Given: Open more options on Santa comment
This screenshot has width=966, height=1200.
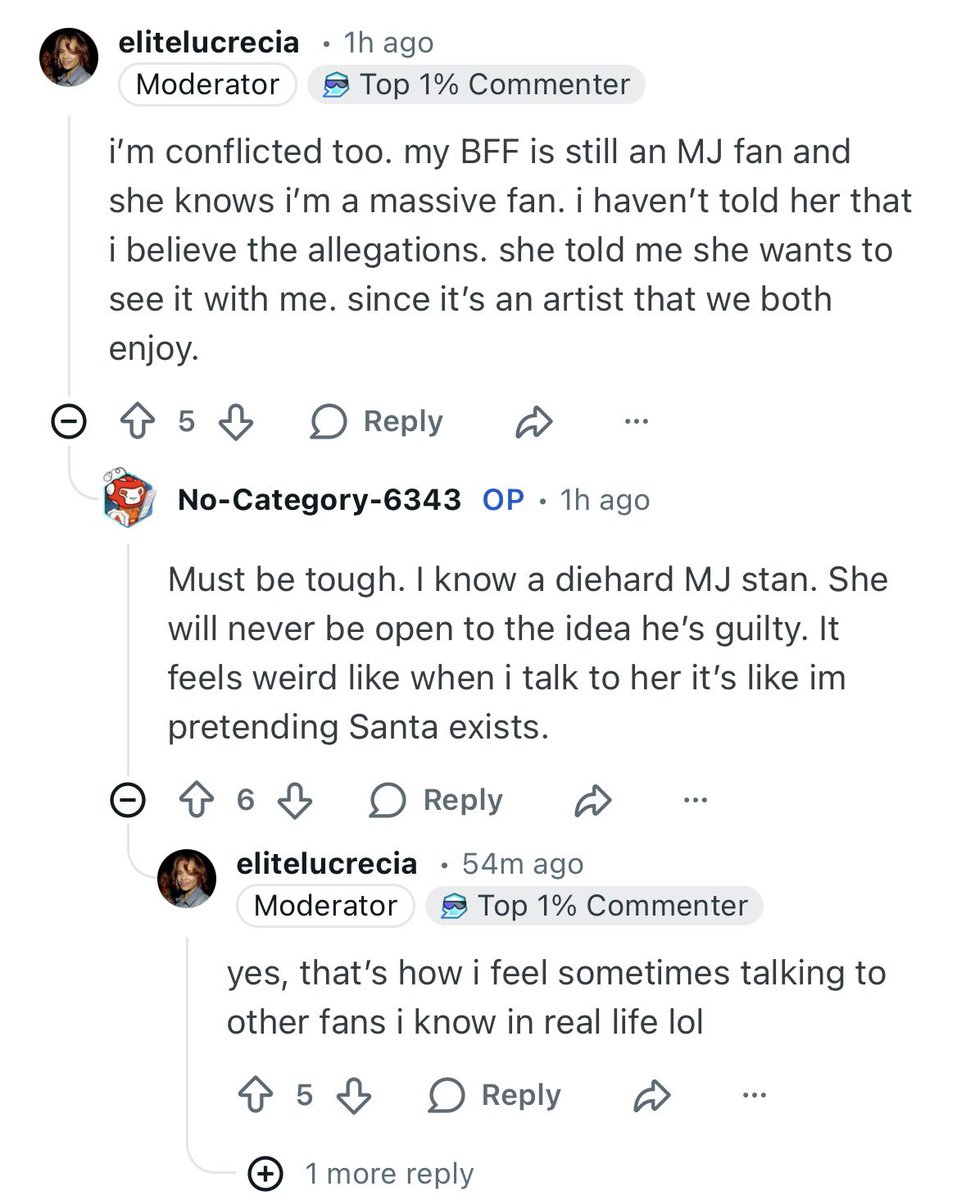Looking at the screenshot, I should pos(695,799).
